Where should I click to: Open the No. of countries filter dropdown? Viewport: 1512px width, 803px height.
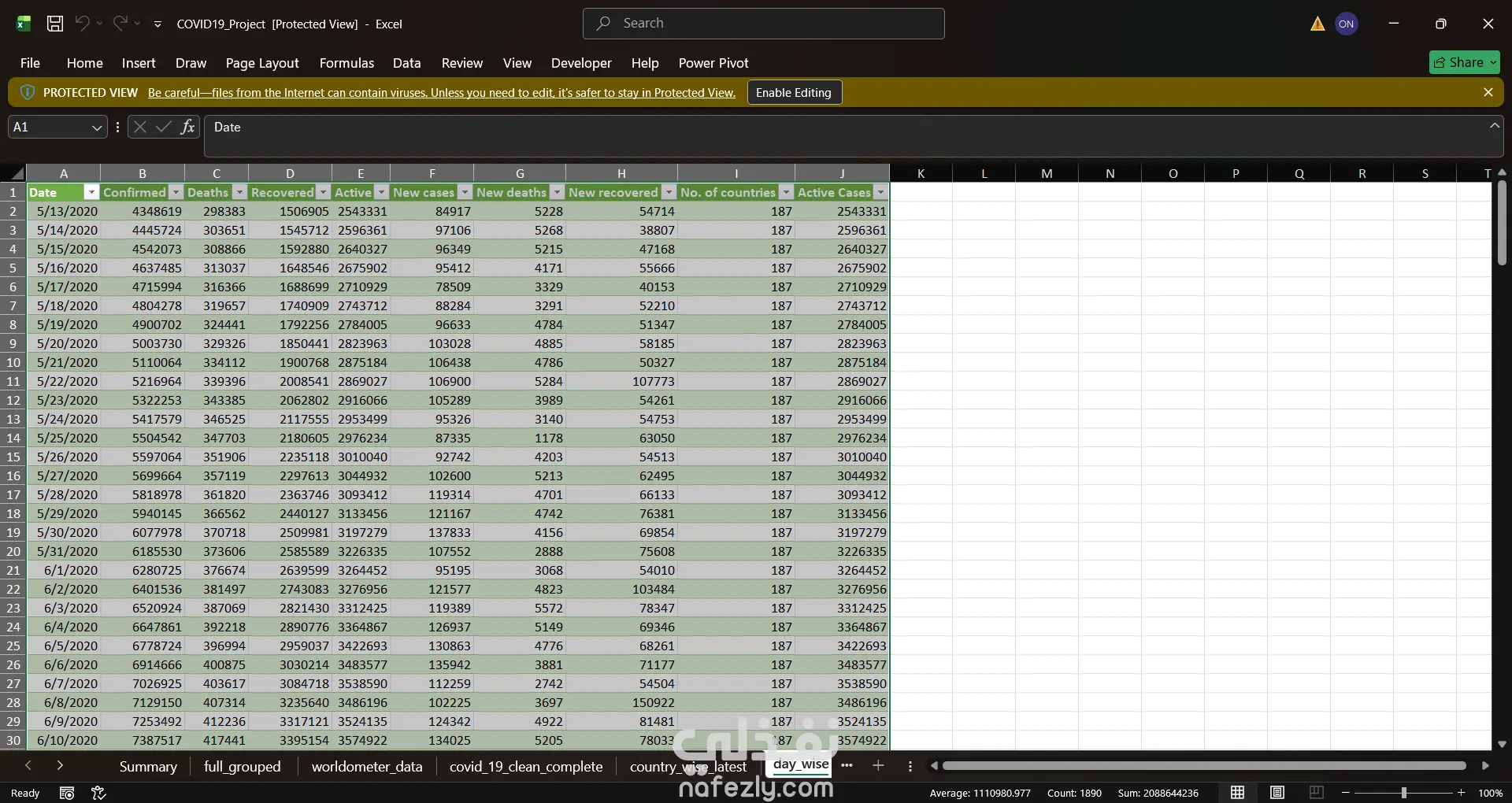(786, 192)
